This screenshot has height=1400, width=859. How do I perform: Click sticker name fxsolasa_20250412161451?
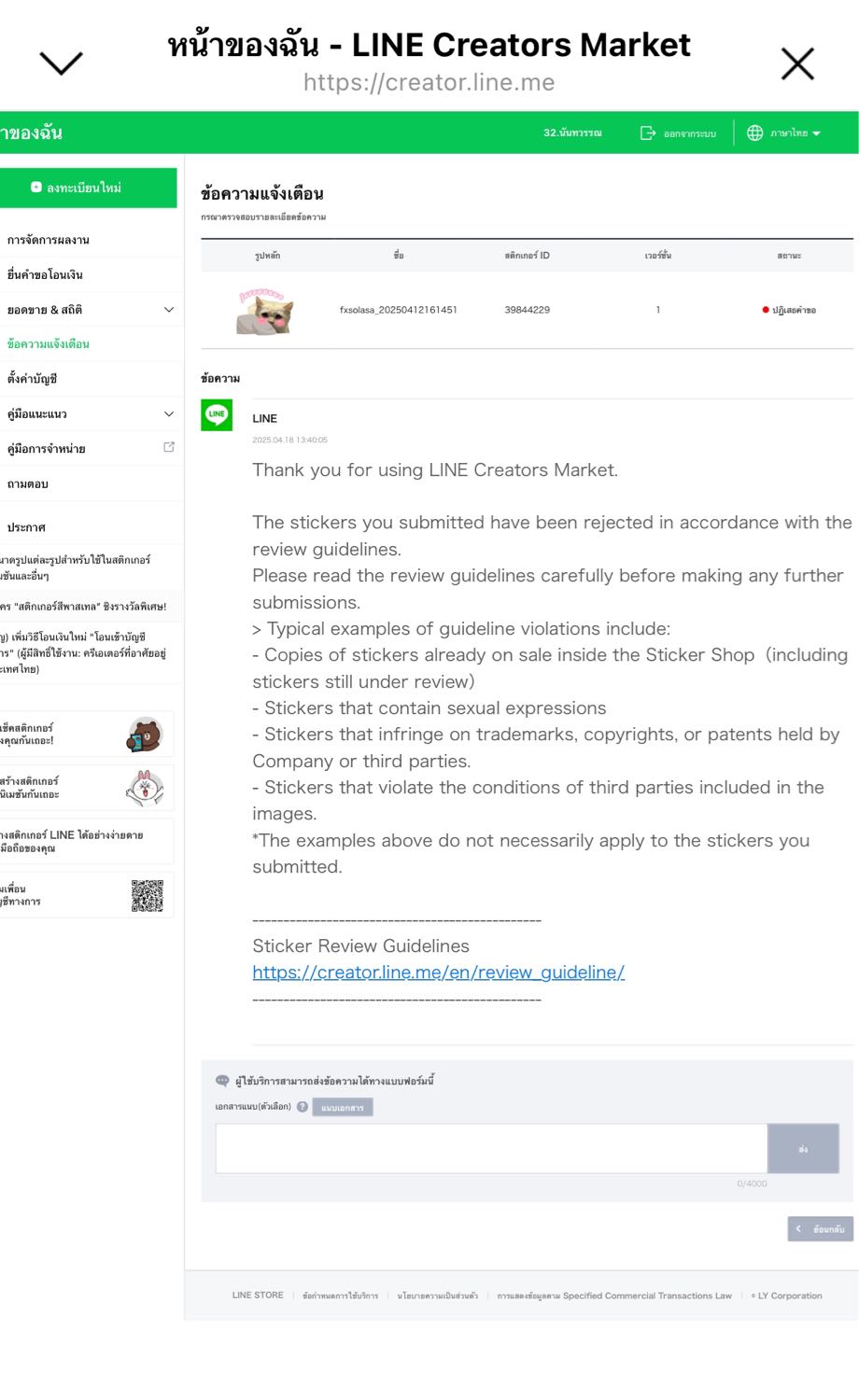[x=399, y=310]
